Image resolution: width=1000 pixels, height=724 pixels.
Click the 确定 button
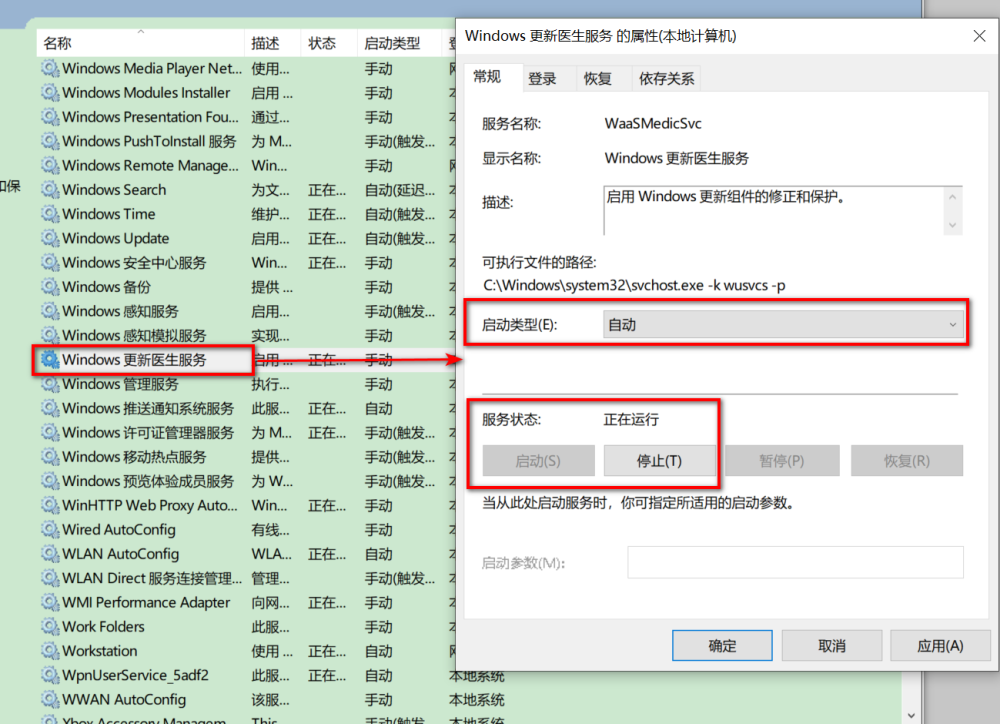(x=722, y=646)
